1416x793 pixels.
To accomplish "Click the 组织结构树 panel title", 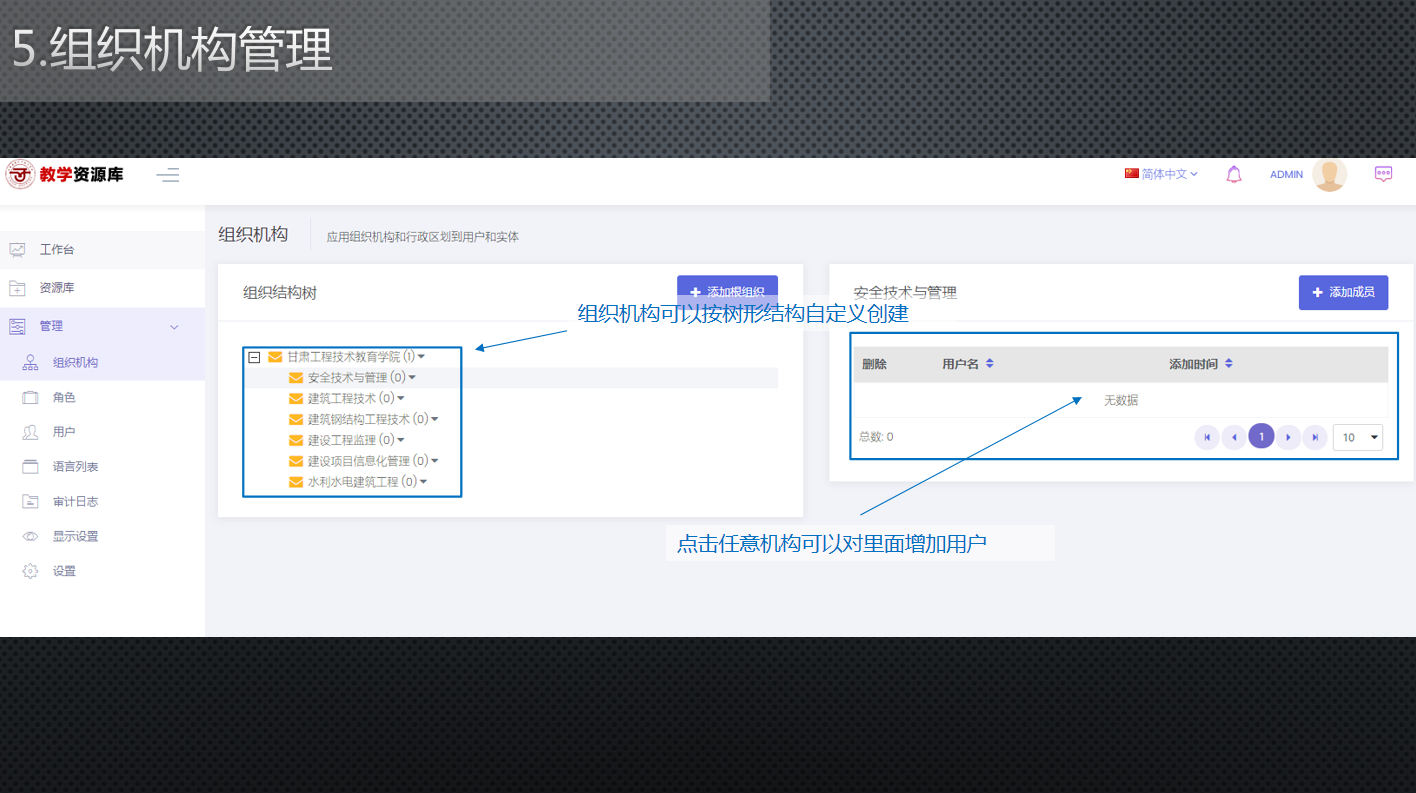I will click(280, 293).
